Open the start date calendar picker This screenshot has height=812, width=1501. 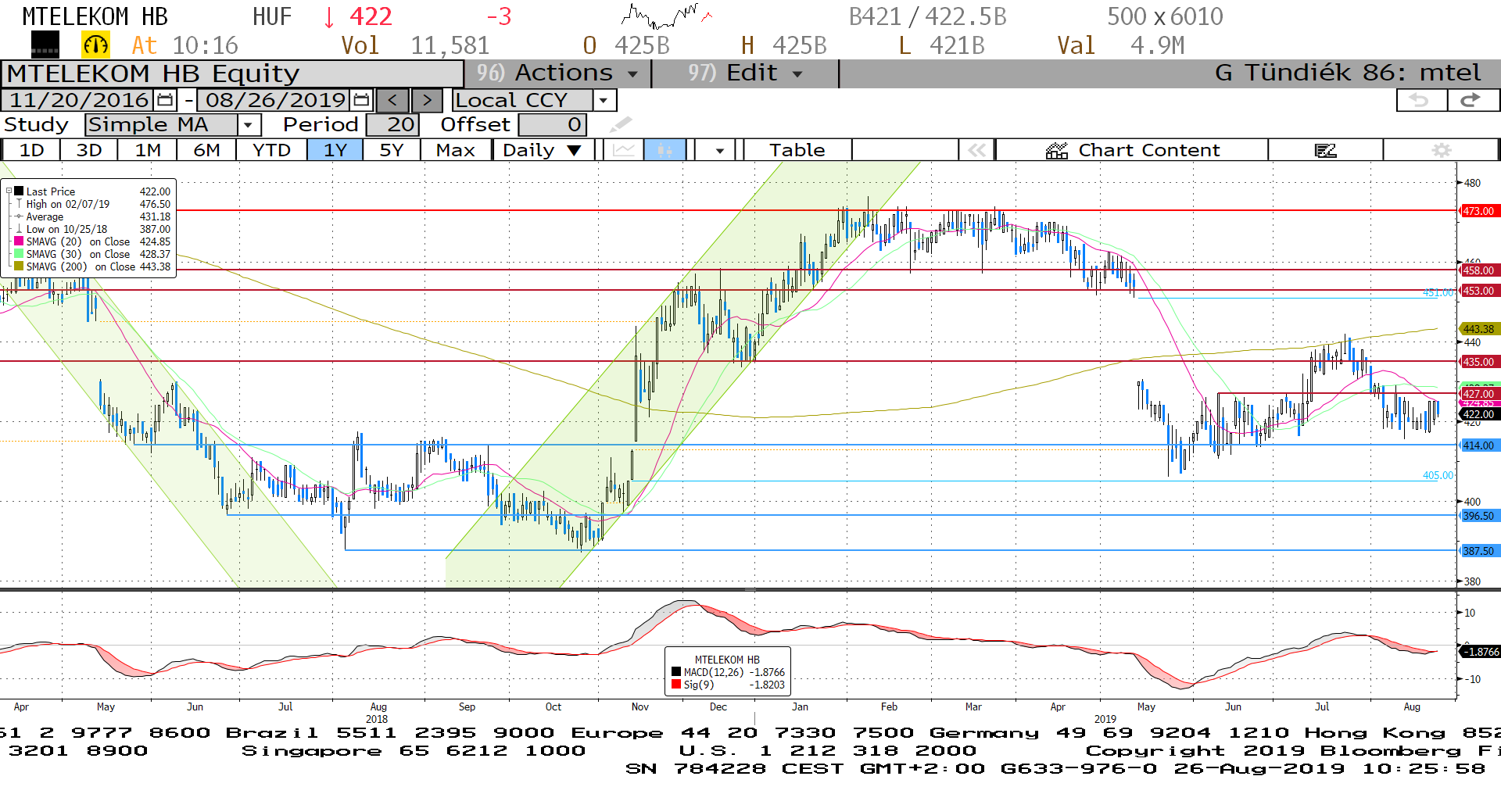(165, 100)
